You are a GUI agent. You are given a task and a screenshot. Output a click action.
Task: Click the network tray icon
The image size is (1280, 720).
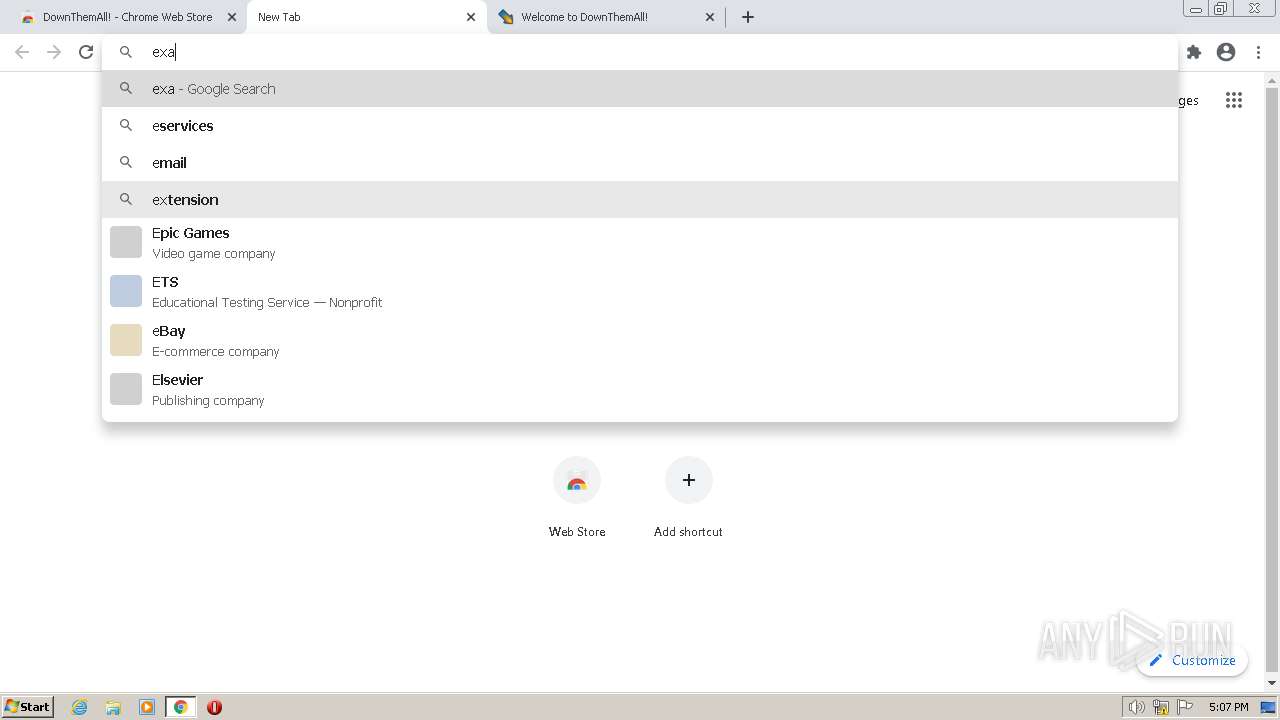[1161, 707]
